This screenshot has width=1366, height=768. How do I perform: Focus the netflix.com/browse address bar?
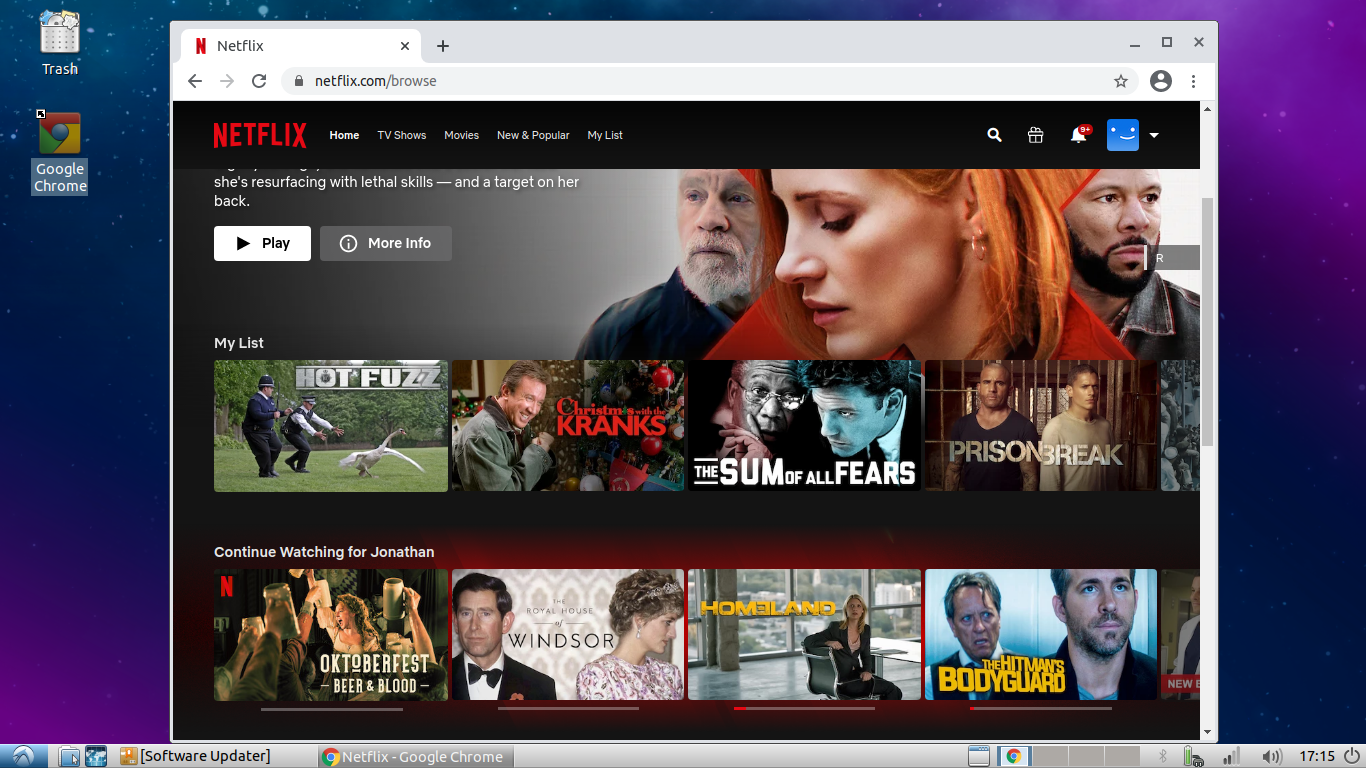coord(710,81)
